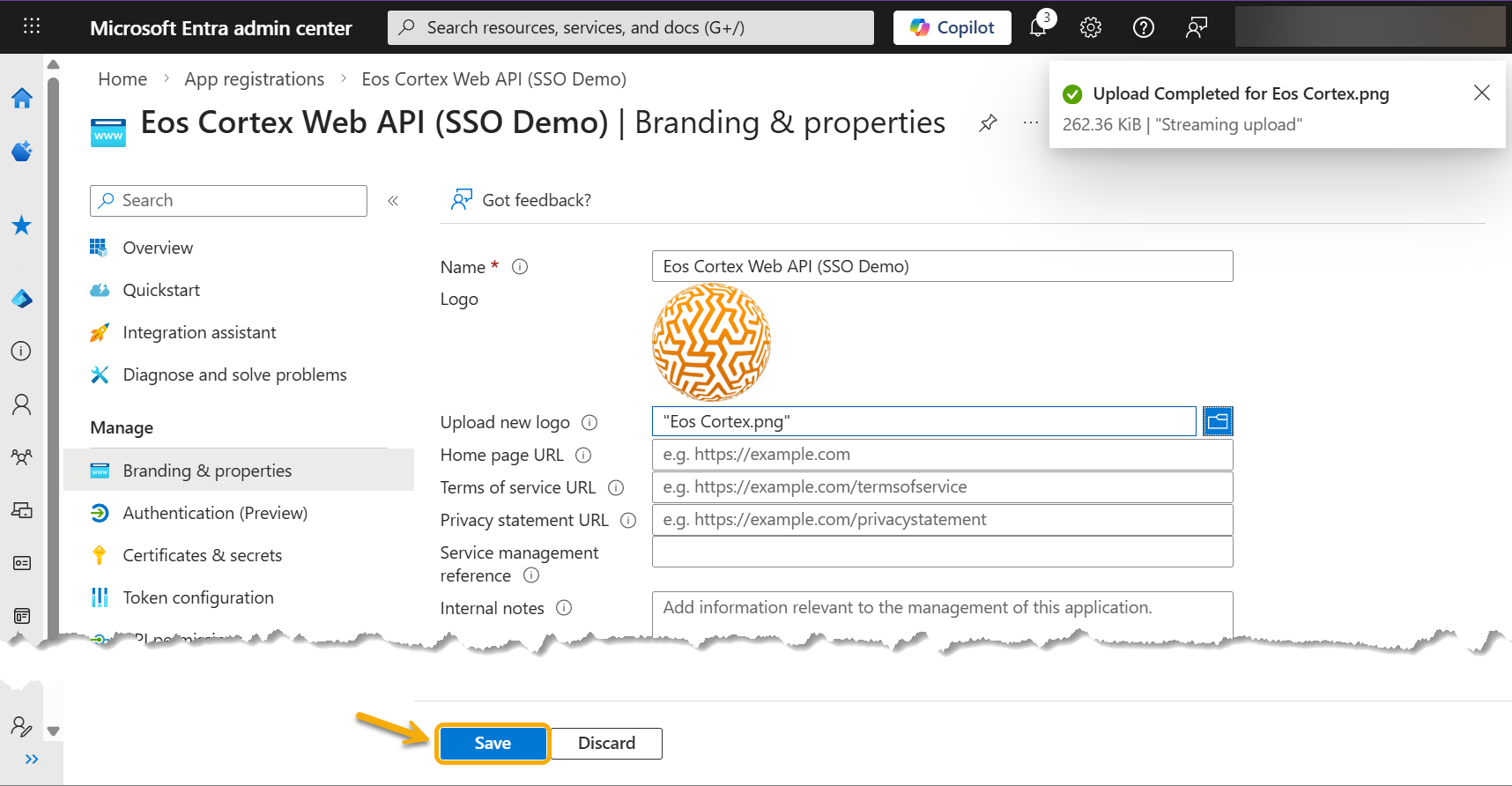Screen dimensions: 1512x786
Task: Show info tooltip next to Name
Action: [520, 267]
